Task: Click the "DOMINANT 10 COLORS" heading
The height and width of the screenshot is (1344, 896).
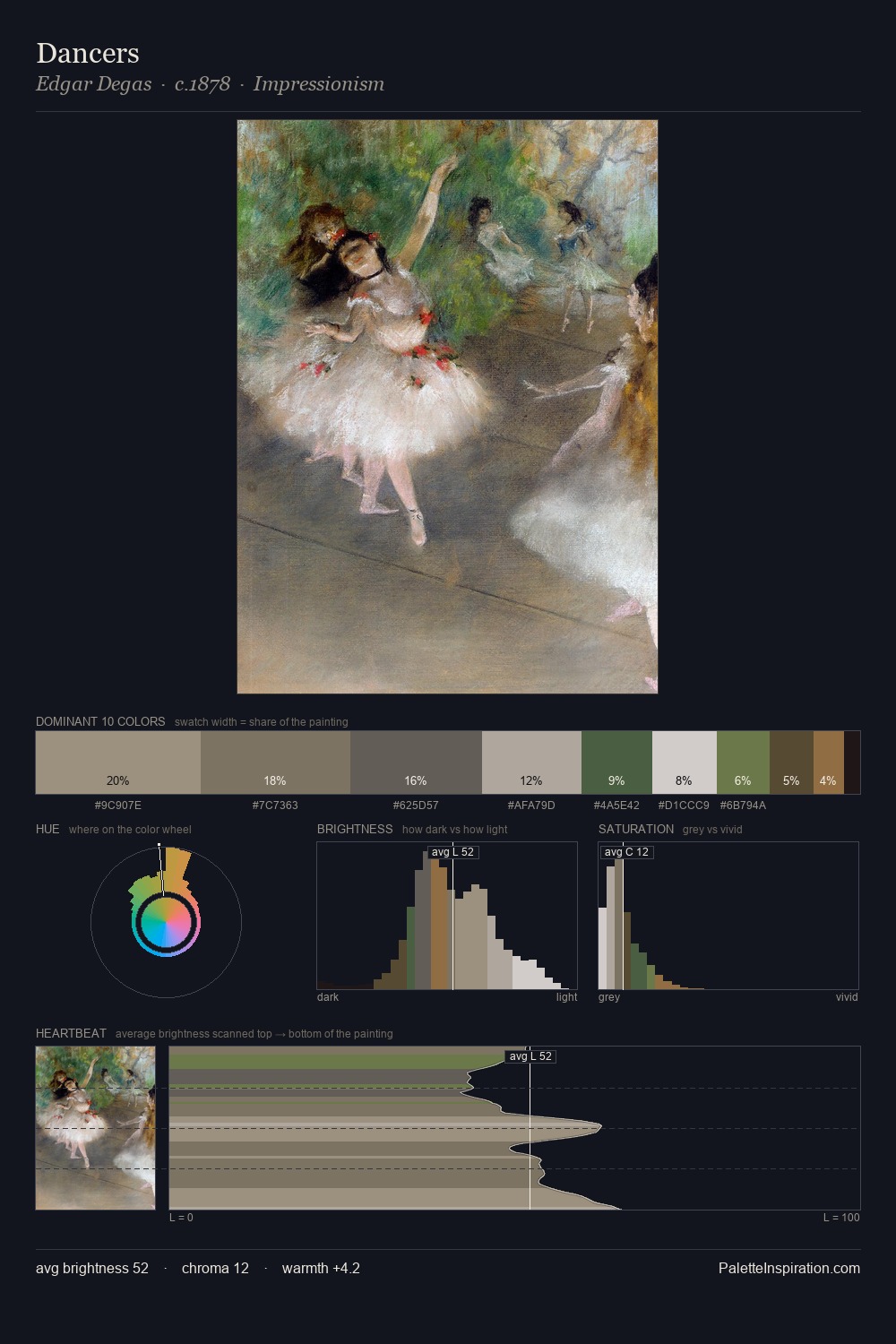Action: click(100, 721)
